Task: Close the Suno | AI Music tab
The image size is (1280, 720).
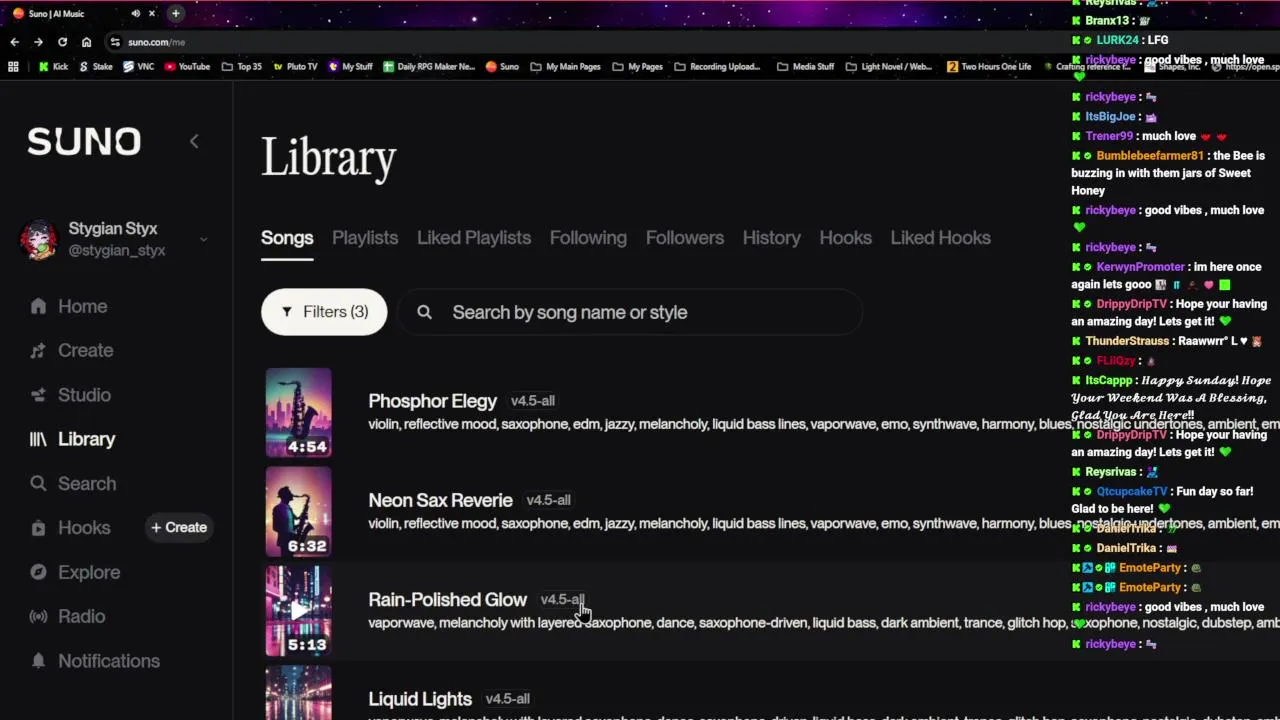Action: coord(152,13)
